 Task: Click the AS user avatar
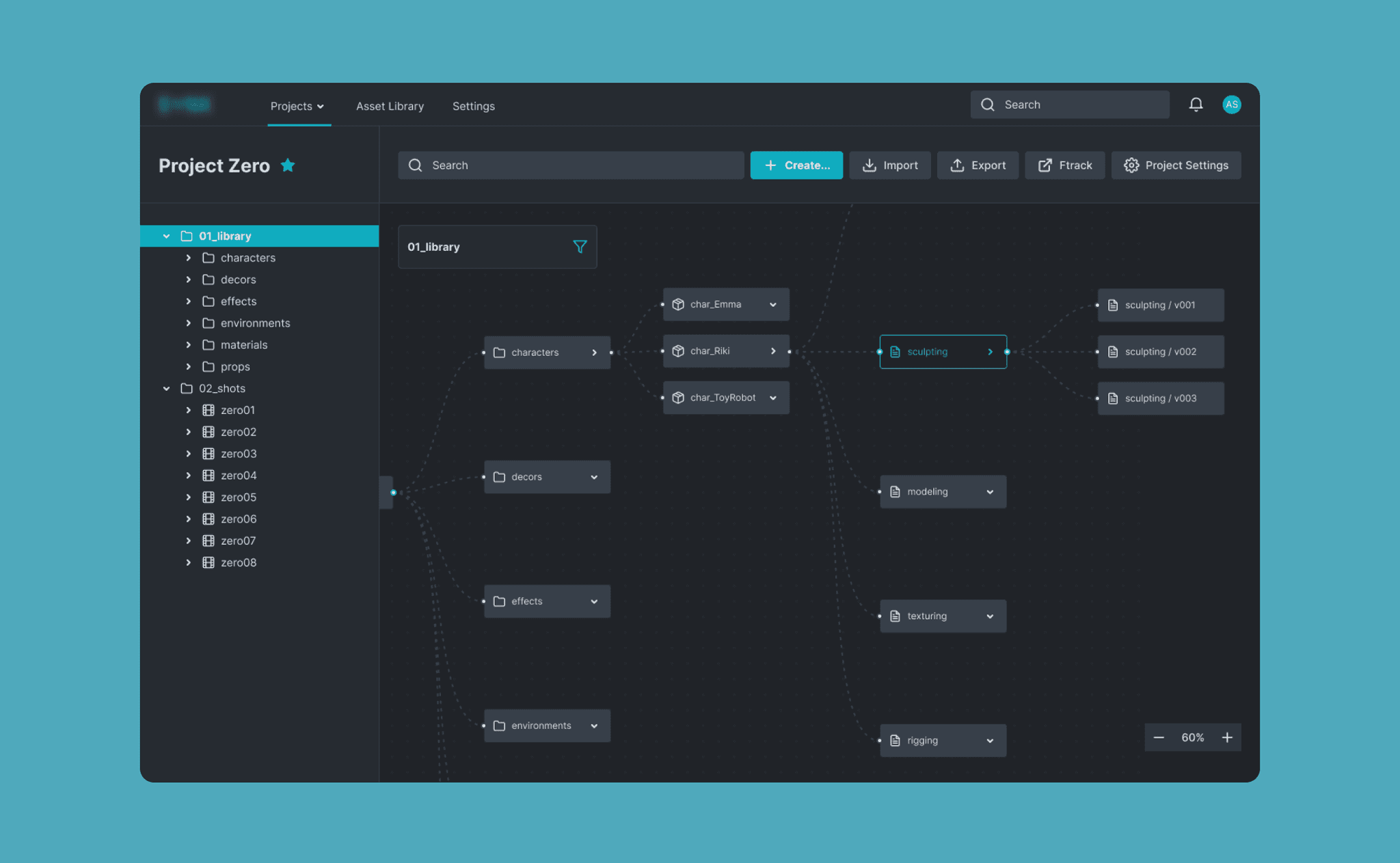(x=1231, y=105)
